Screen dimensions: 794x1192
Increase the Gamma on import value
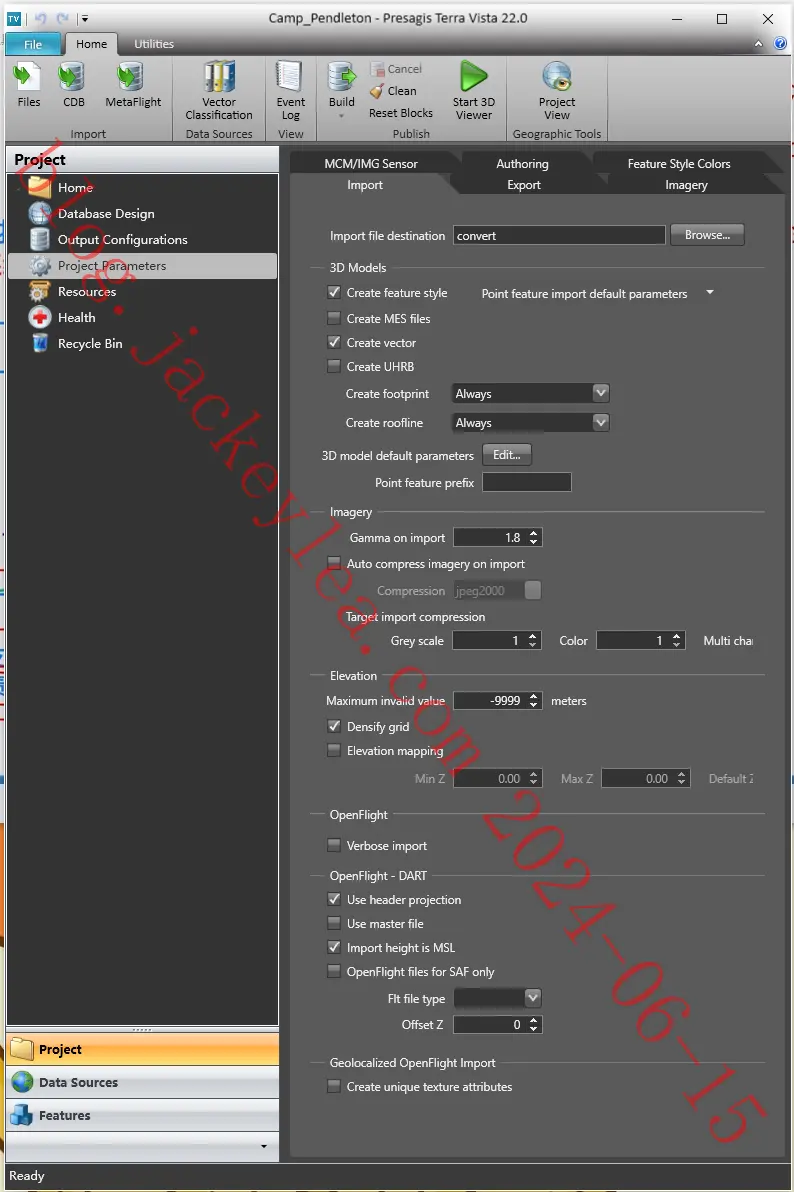coord(534,533)
